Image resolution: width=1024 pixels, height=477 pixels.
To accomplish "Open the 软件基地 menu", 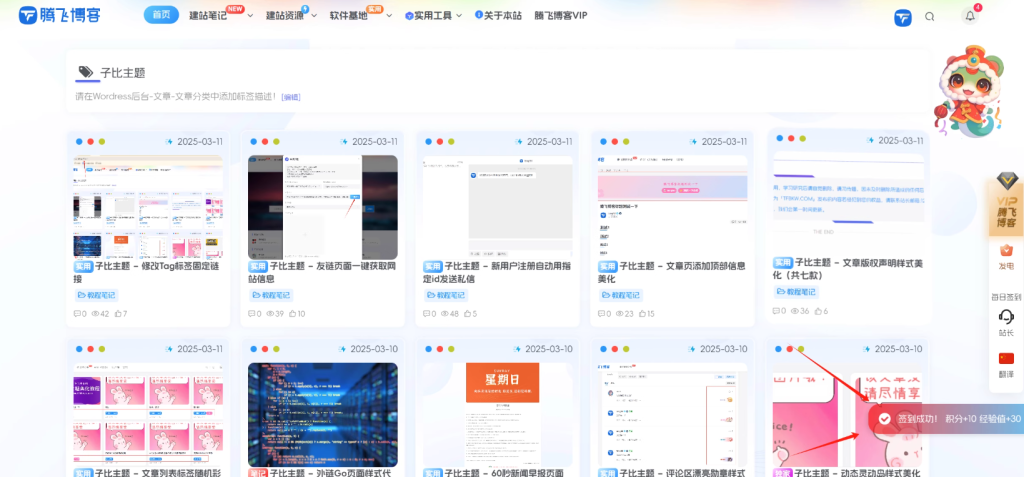I will (348, 15).
